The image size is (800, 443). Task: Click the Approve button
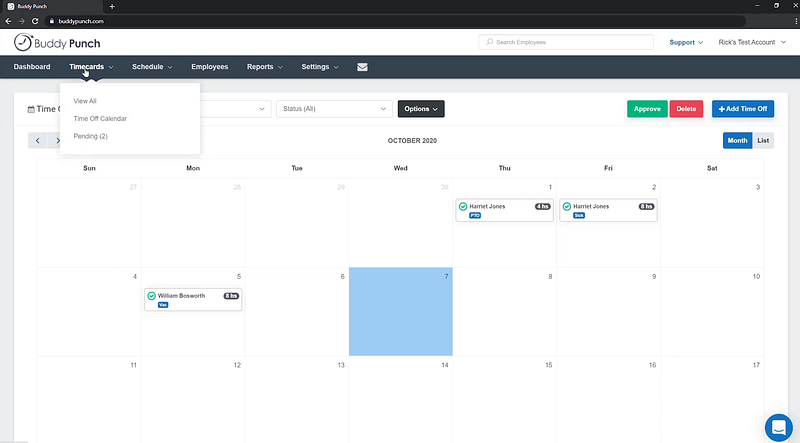[647, 109]
